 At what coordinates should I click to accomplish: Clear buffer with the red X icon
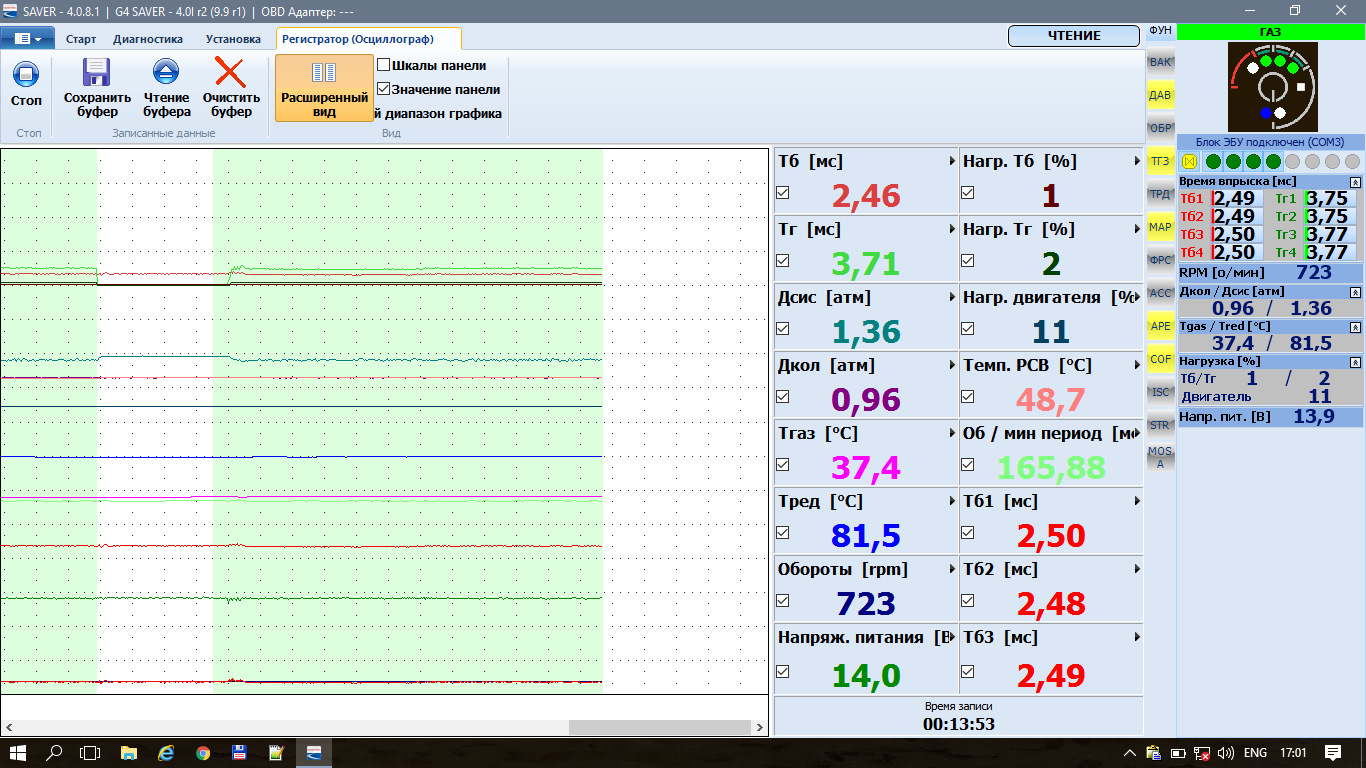[x=231, y=72]
